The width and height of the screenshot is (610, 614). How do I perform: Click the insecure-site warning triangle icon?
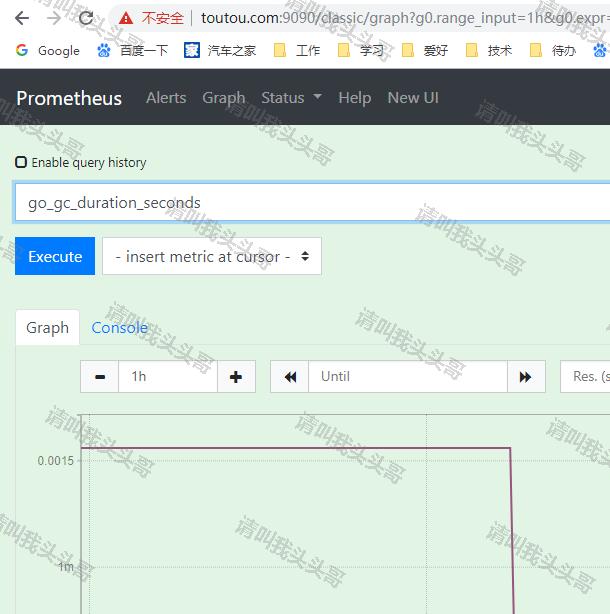coord(126,18)
